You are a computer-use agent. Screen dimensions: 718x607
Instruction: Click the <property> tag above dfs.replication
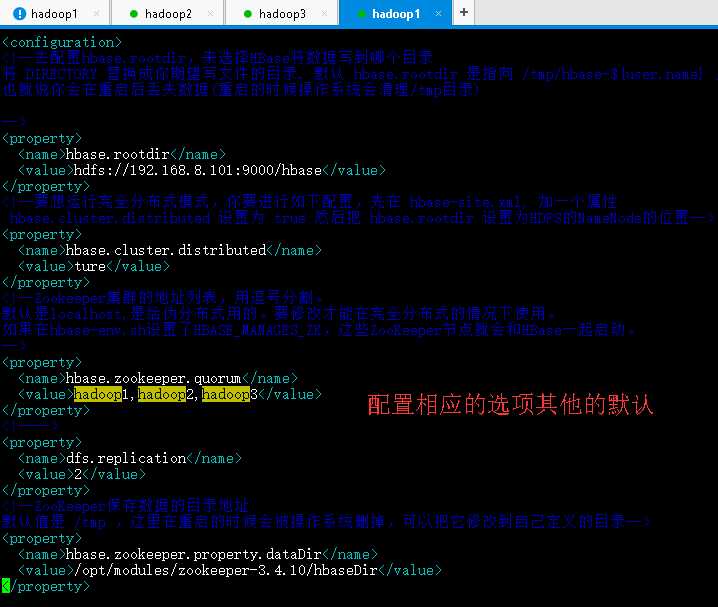(x=42, y=443)
